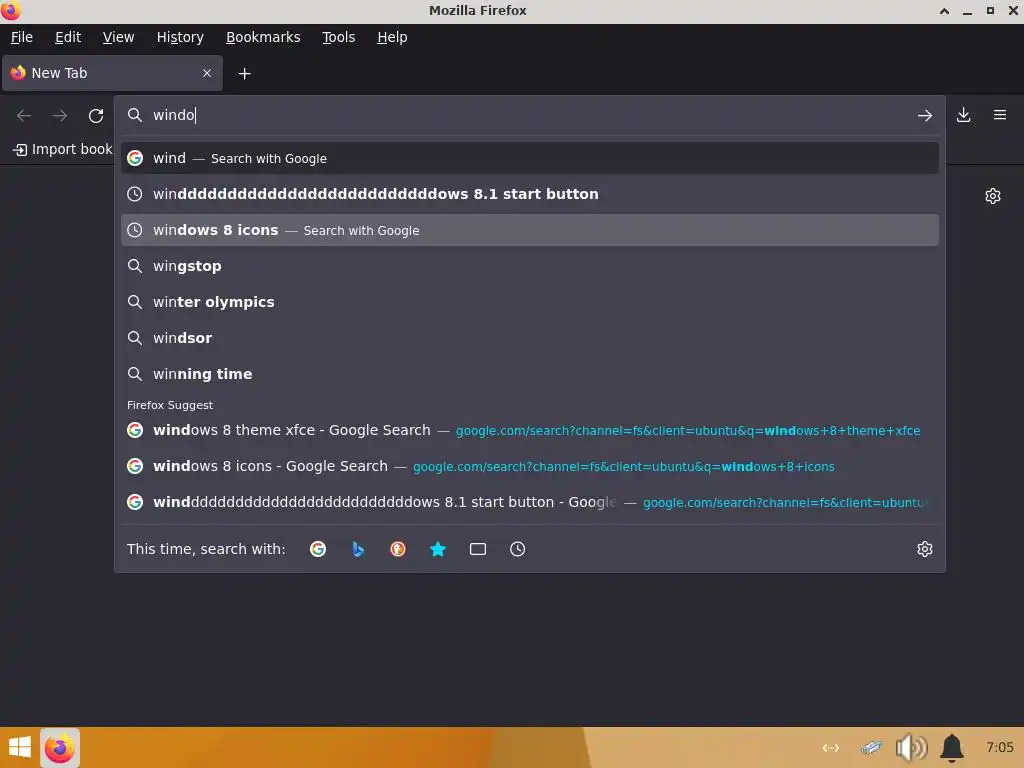The image size is (1024, 768).
Task: Pick the 'winter olympics' search suggestion
Action: pyautogui.click(x=530, y=302)
